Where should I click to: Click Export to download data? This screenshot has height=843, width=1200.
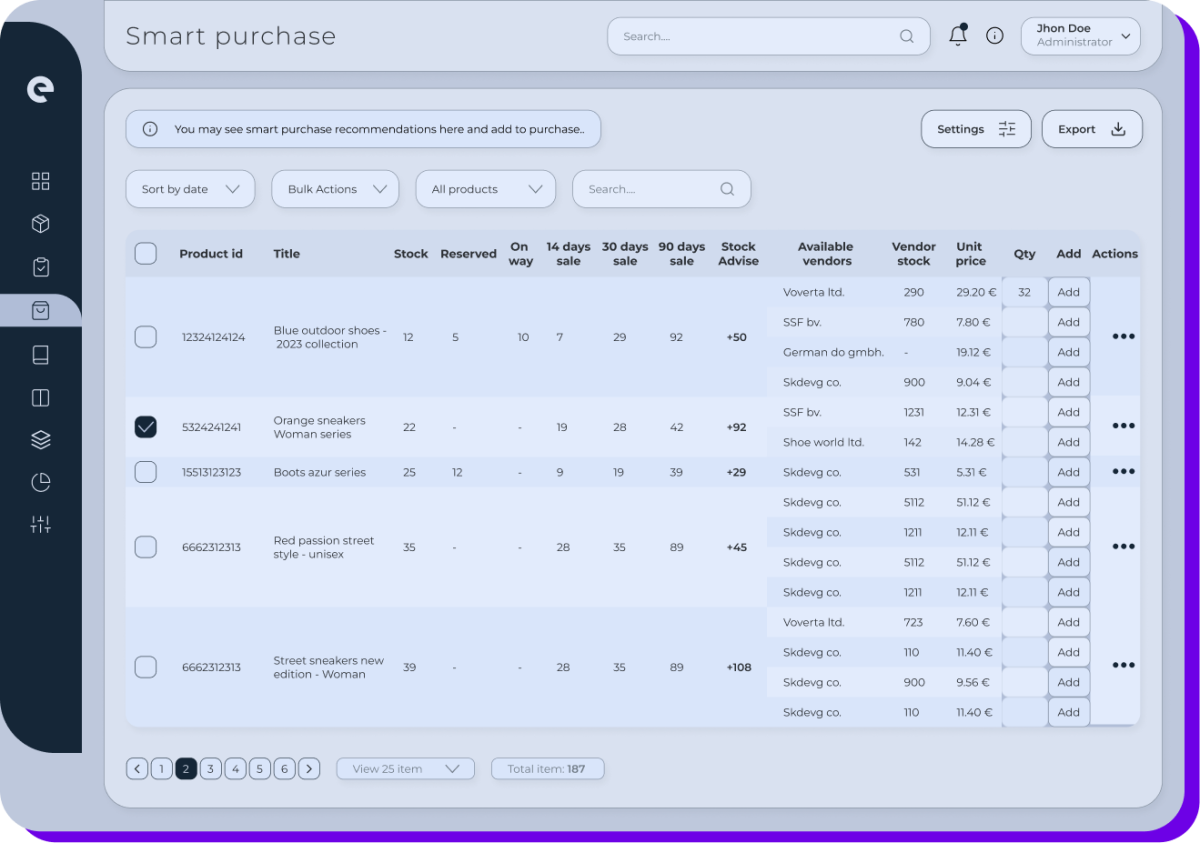[1091, 128]
